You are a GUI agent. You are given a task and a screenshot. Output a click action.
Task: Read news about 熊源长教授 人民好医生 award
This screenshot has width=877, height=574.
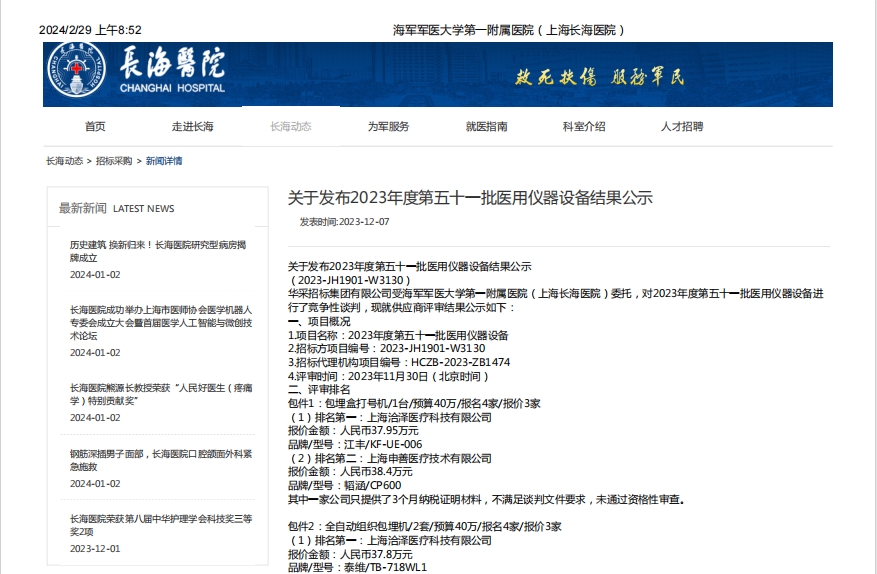pyautogui.click(x=160, y=394)
